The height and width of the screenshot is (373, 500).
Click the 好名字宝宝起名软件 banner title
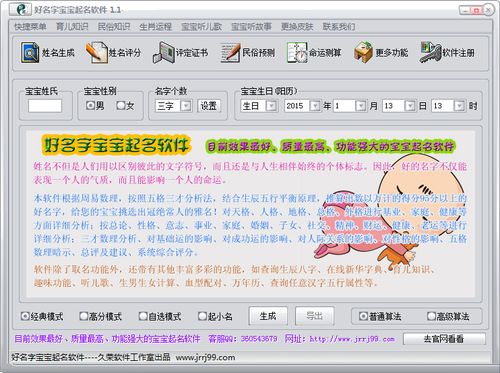[x=116, y=146]
